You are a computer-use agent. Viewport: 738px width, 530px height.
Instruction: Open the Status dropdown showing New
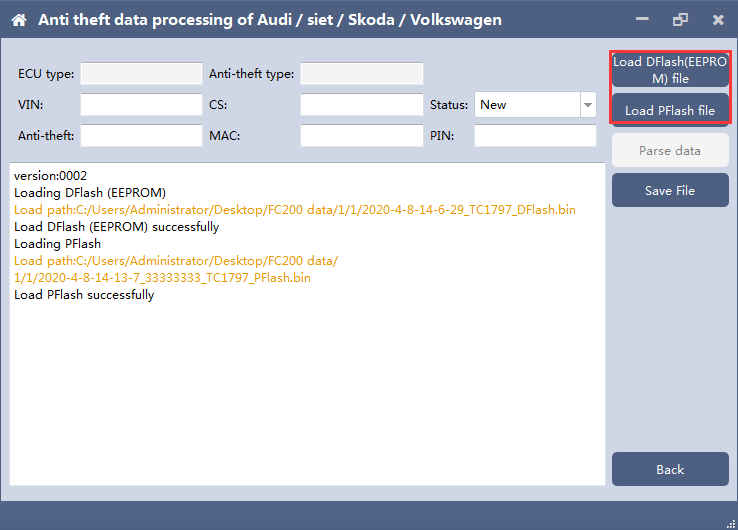(535, 104)
